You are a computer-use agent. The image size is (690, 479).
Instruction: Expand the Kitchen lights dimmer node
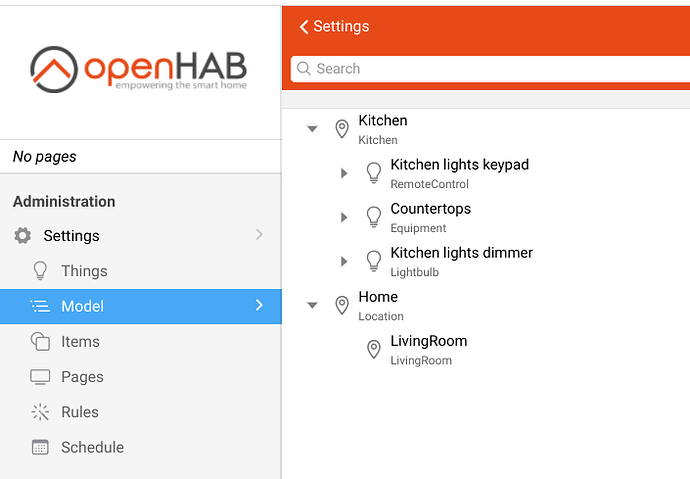344,261
